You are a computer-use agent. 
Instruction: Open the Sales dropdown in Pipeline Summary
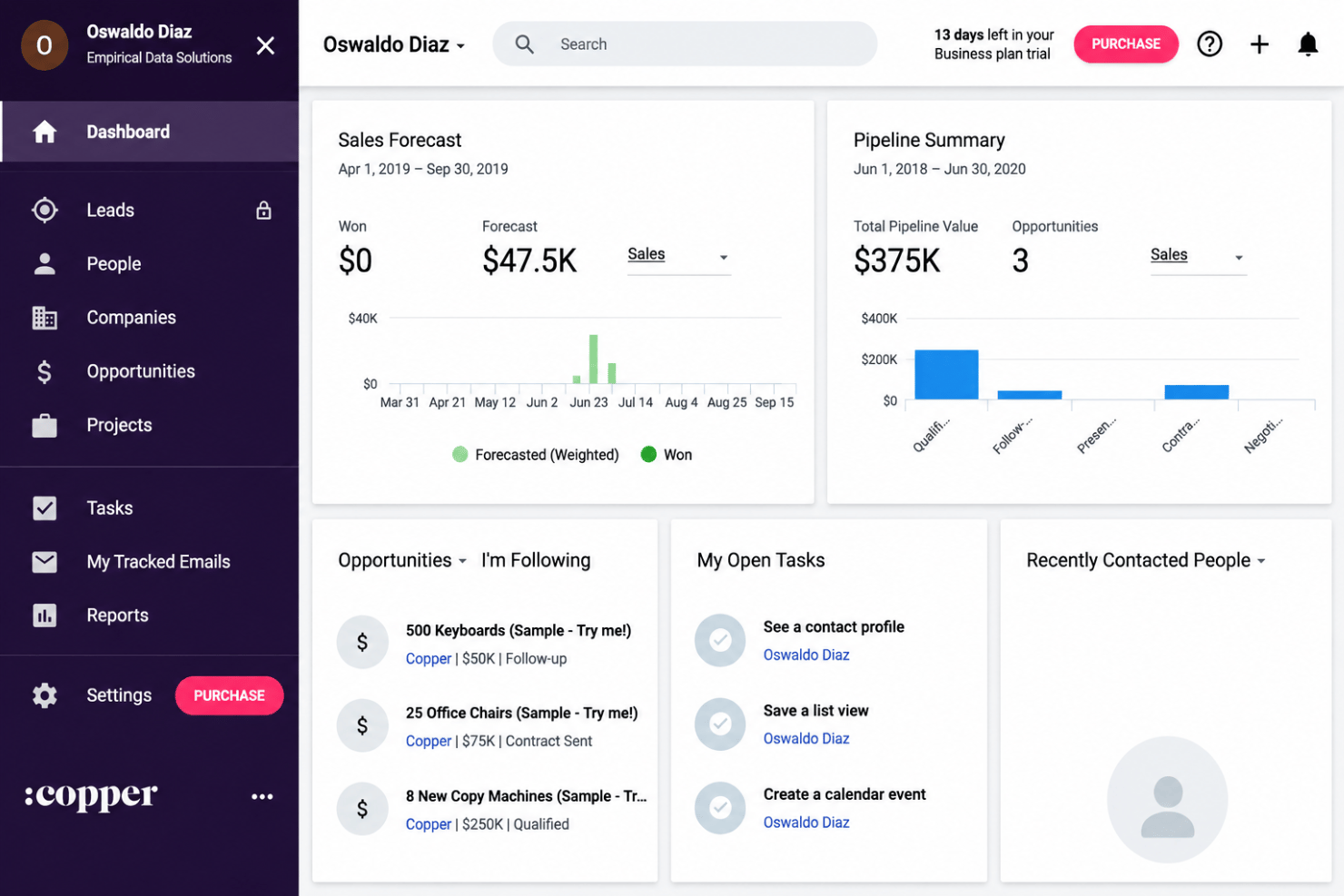coord(1198,256)
